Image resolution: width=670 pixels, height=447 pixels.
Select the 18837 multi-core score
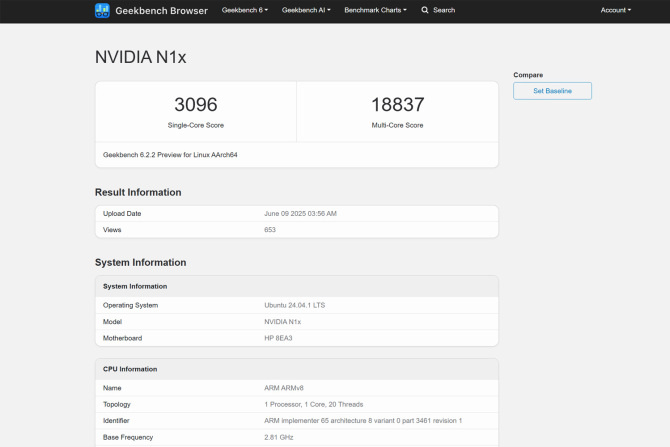pos(397,104)
